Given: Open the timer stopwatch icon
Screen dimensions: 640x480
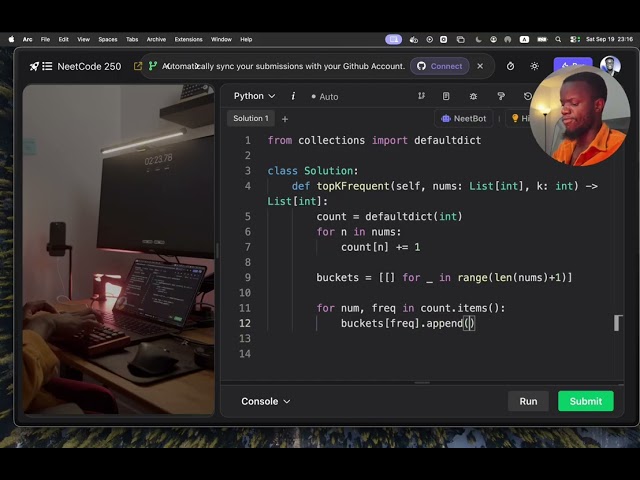Looking at the screenshot, I should 510,66.
